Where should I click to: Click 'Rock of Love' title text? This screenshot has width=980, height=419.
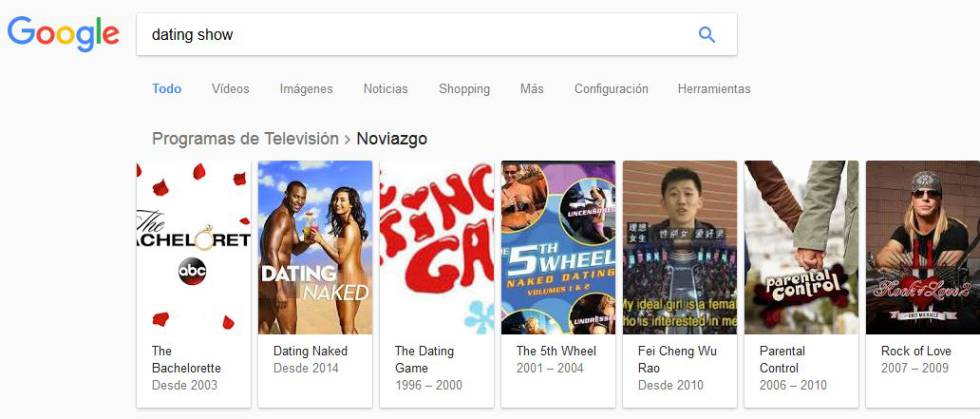tap(916, 351)
